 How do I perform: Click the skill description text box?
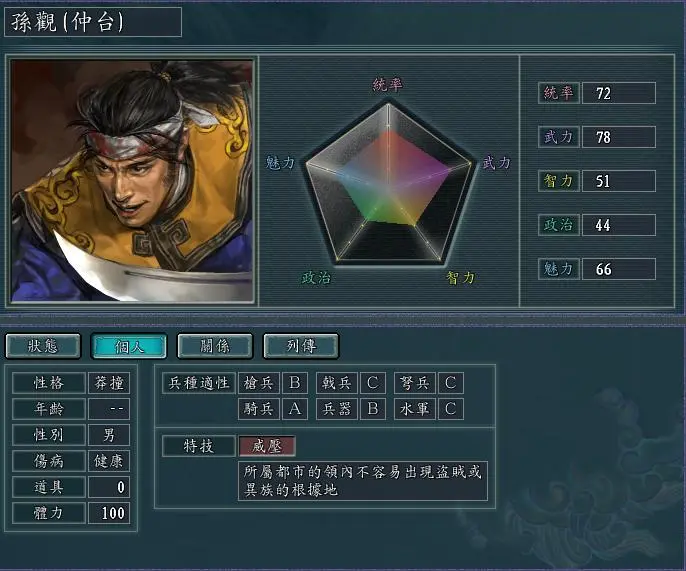coord(363,481)
